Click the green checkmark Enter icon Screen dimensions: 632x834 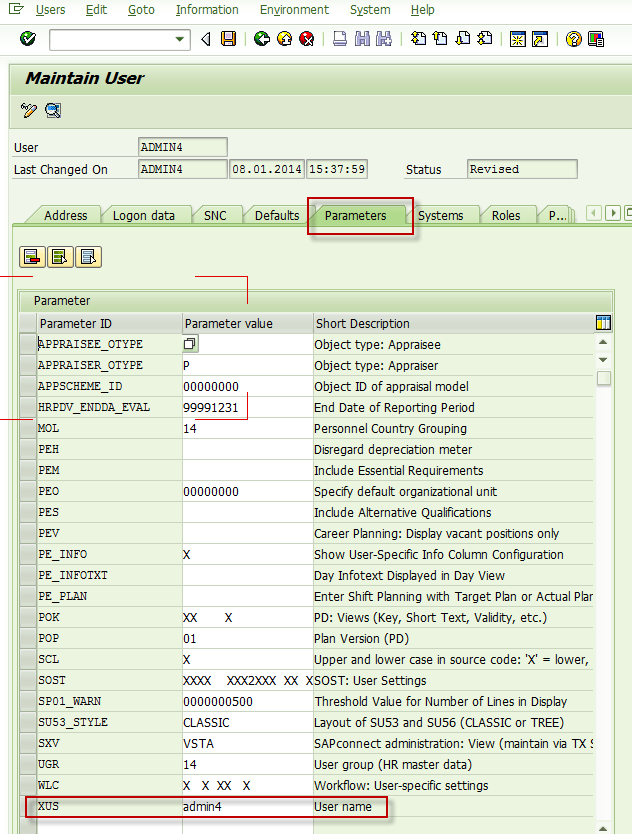[x=28, y=39]
